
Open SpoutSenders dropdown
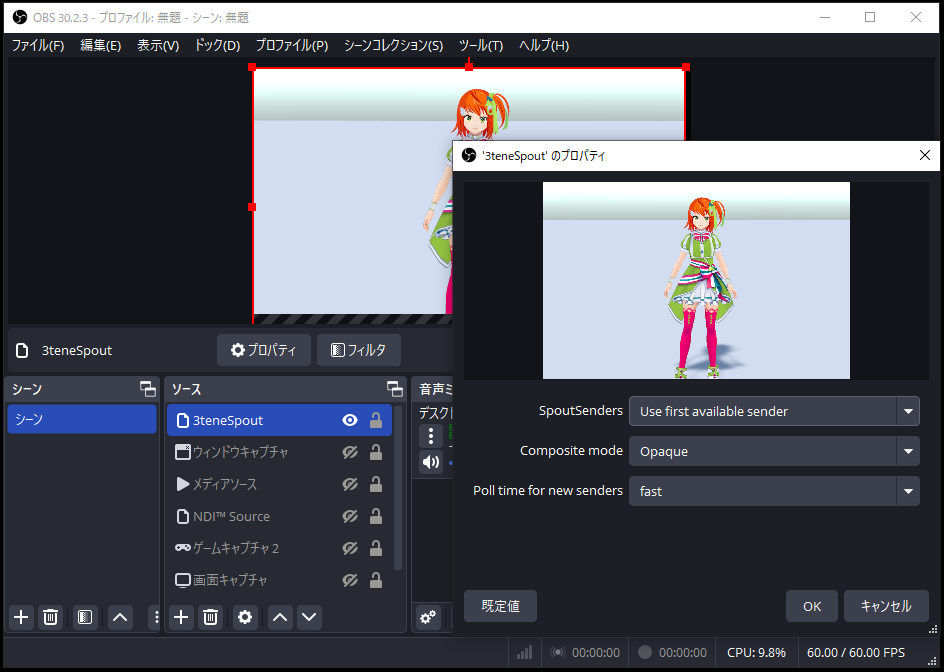pos(774,411)
